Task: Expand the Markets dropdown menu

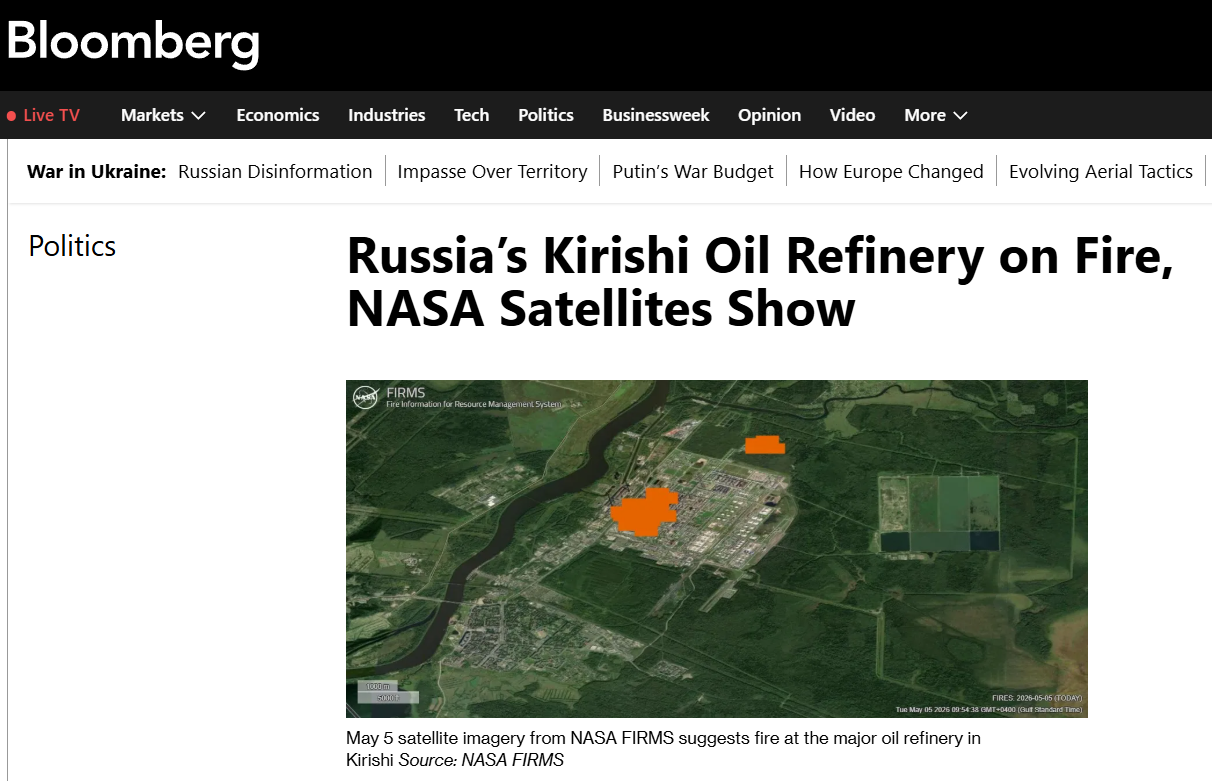Action: 163,115
